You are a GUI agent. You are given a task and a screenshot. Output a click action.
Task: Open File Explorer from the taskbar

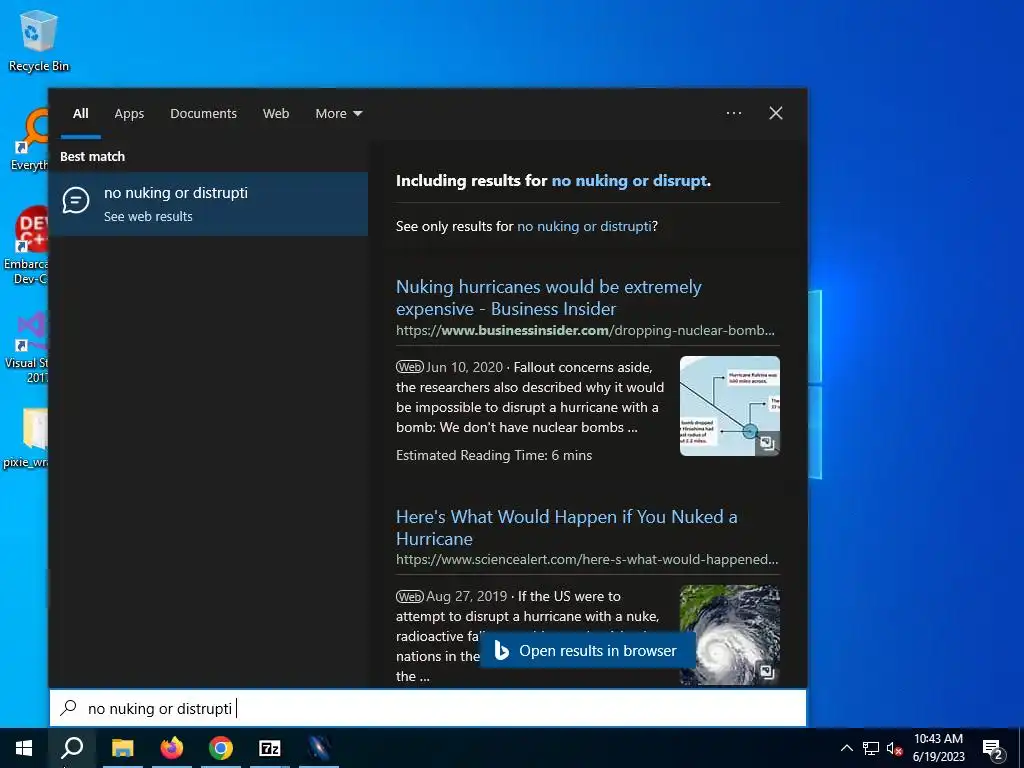coord(122,748)
